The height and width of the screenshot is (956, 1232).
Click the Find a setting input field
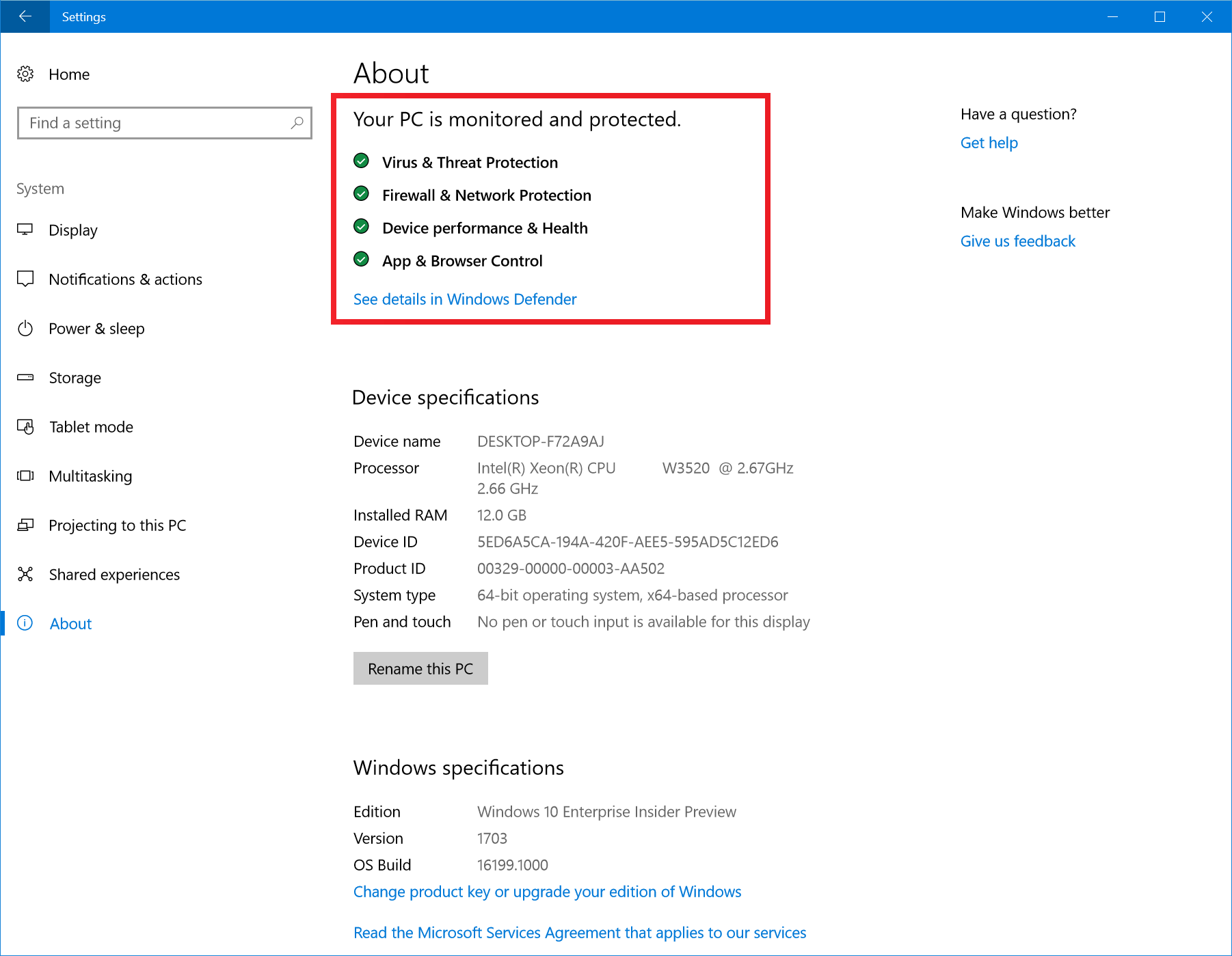coord(137,123)
